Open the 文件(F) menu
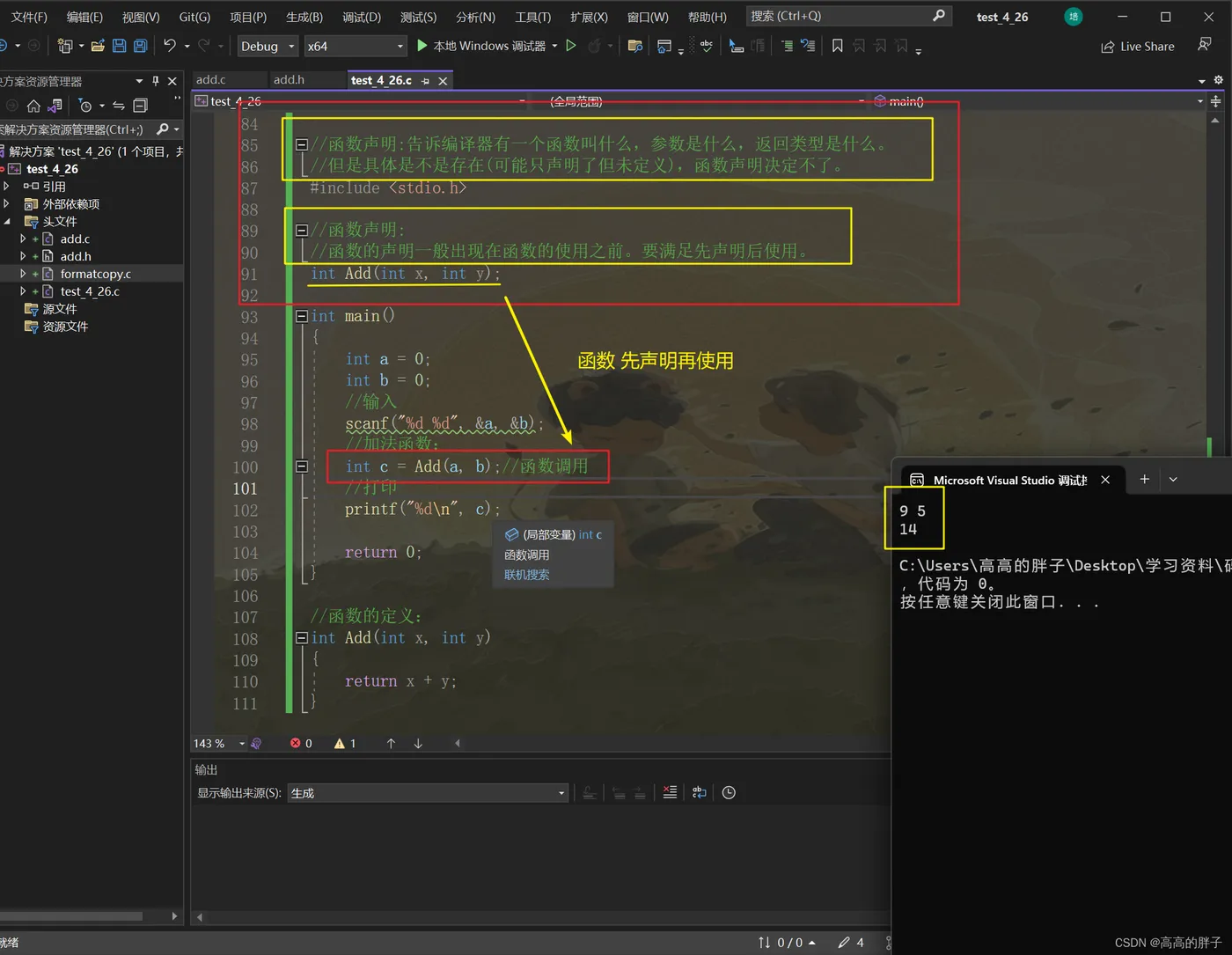The width and height of the screenshot is (1232, 955). point(29,17)
